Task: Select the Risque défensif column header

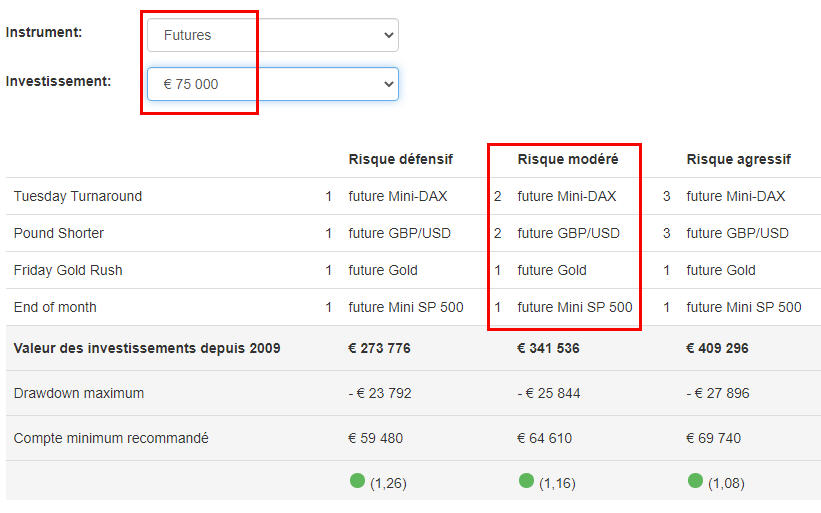Action: [x=401, y=159]
